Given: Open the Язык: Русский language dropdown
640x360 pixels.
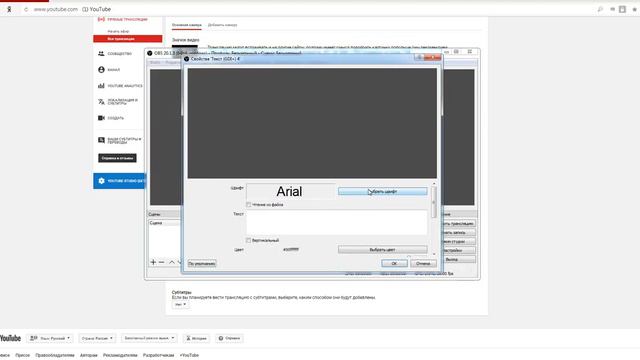Looking at the screenshot, I should [x=50, y=338].
